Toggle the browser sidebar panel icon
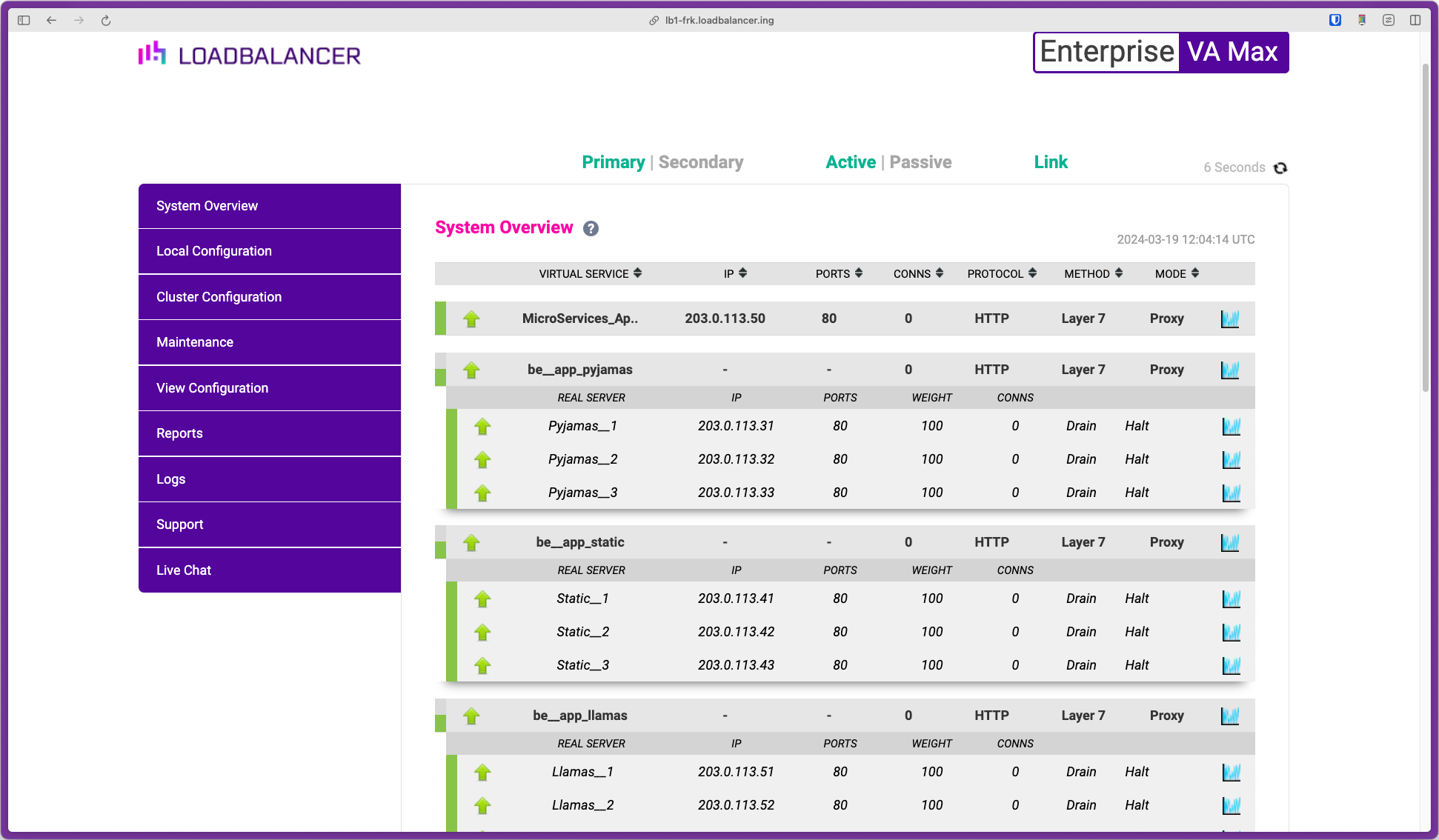The width and height of the screenshot is (1439, 840). [24, 21]
